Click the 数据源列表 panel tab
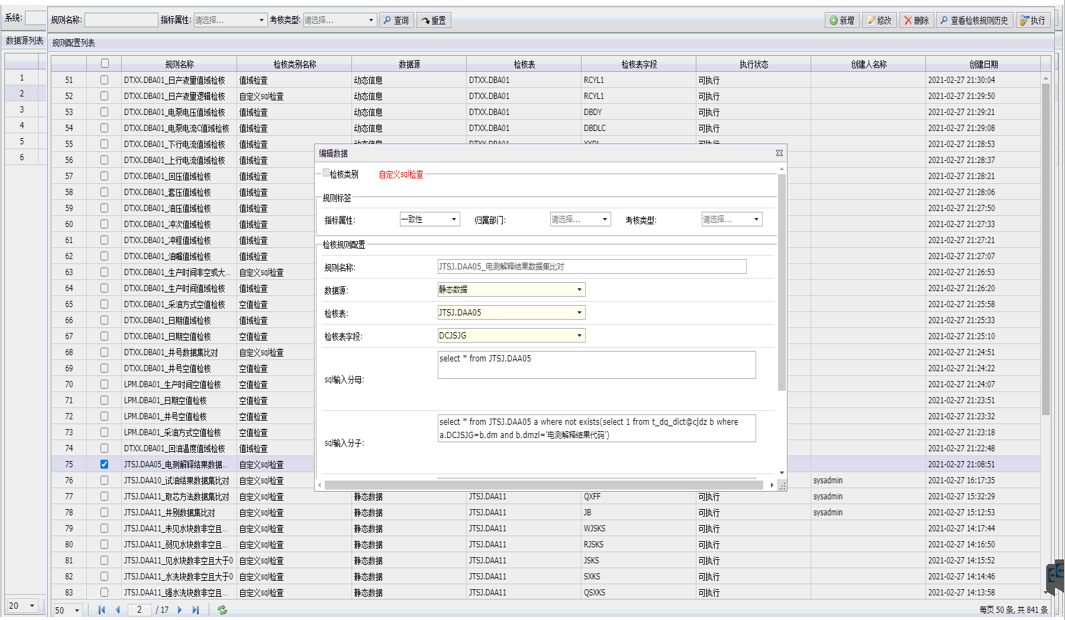1065x620 pixels. pos(24,41)
